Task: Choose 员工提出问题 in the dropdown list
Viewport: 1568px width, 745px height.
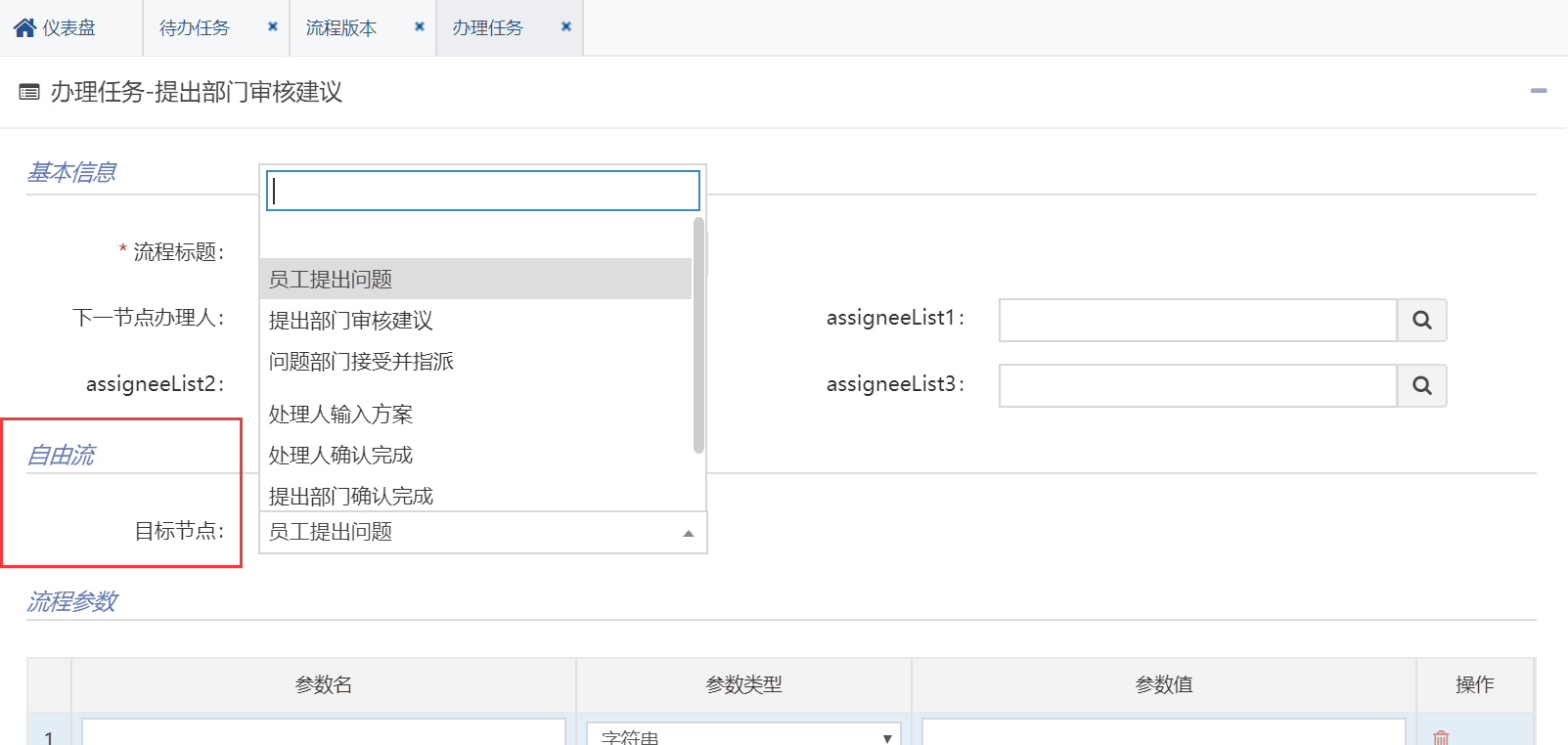Action: pyautogui.click(x=475, y=279)
